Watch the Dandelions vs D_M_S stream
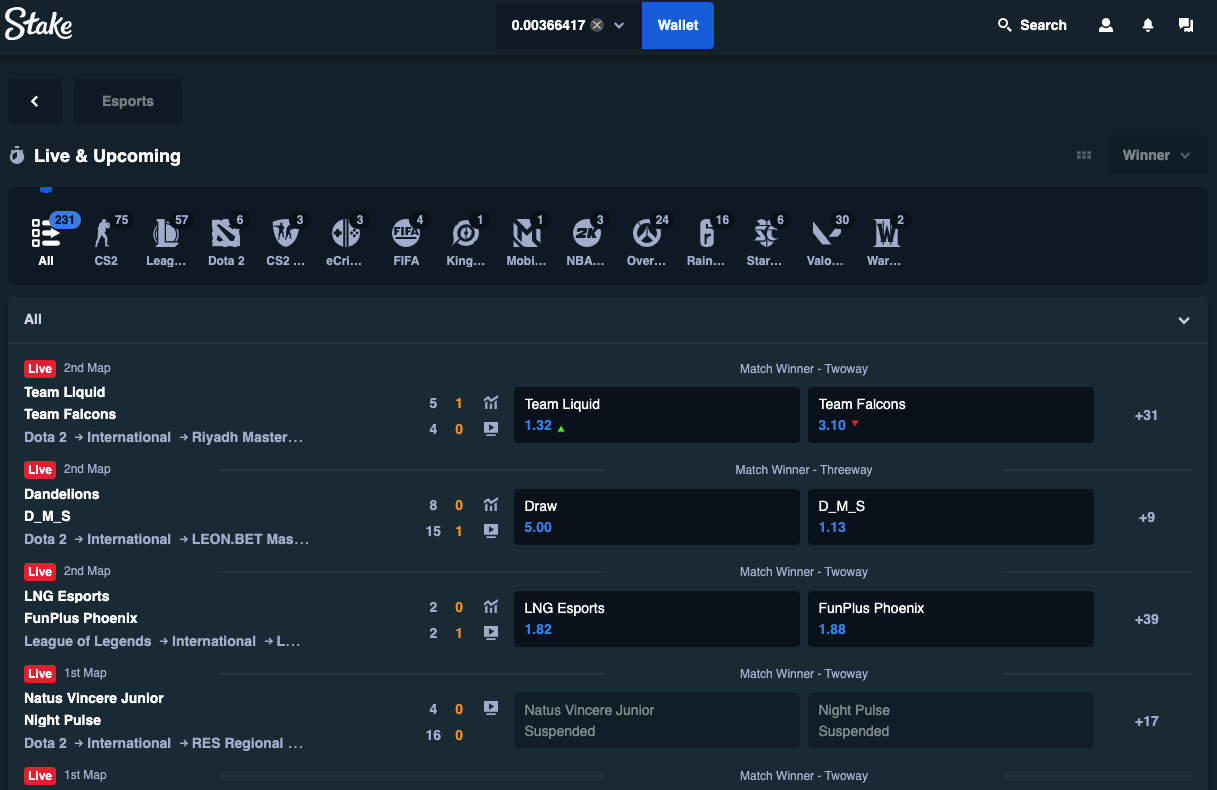 click(490, 530)
